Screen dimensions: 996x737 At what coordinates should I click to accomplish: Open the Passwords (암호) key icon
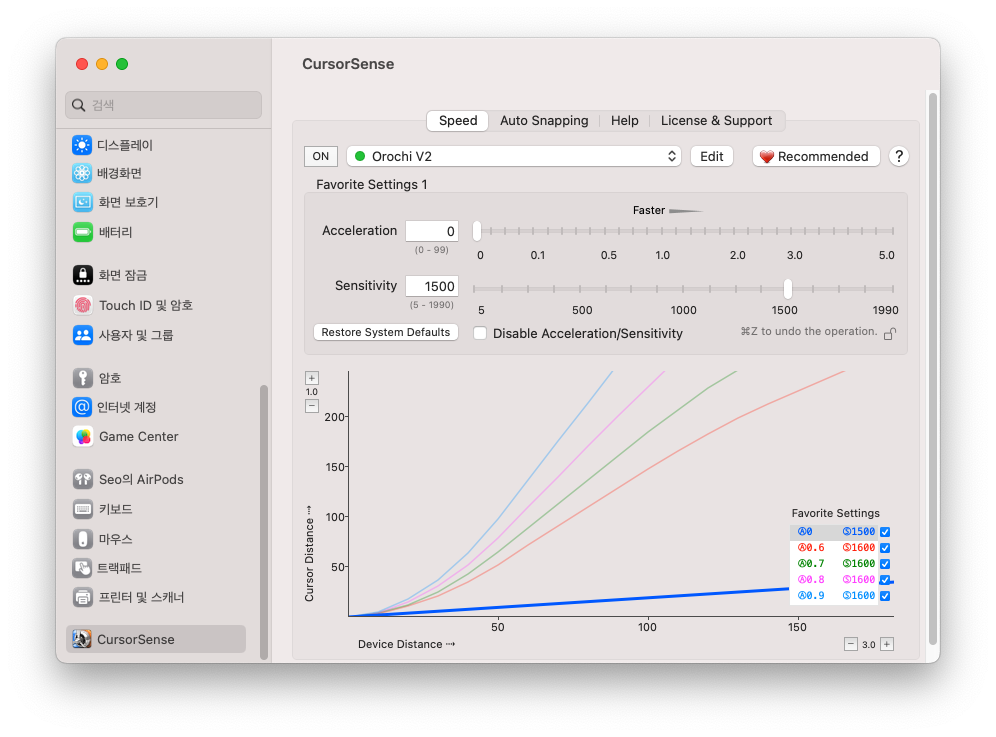[82, 378]
